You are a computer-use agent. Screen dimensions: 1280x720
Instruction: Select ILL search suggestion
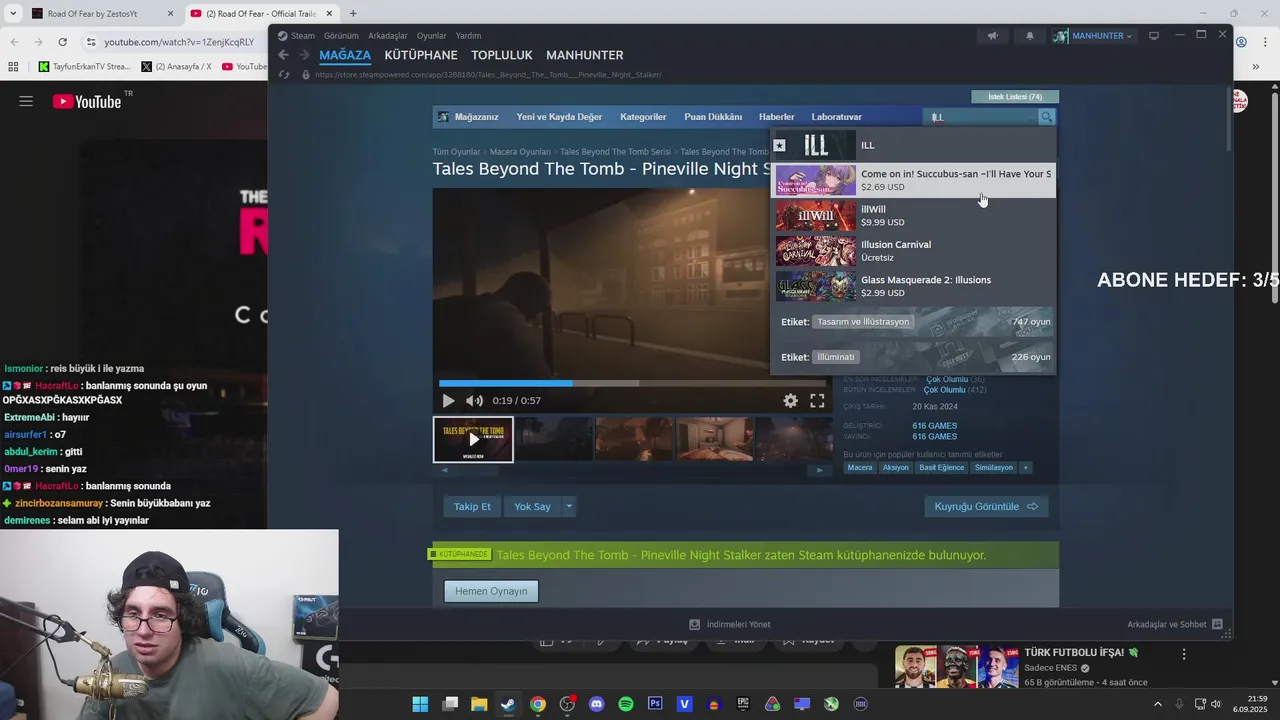pos(913,145)
